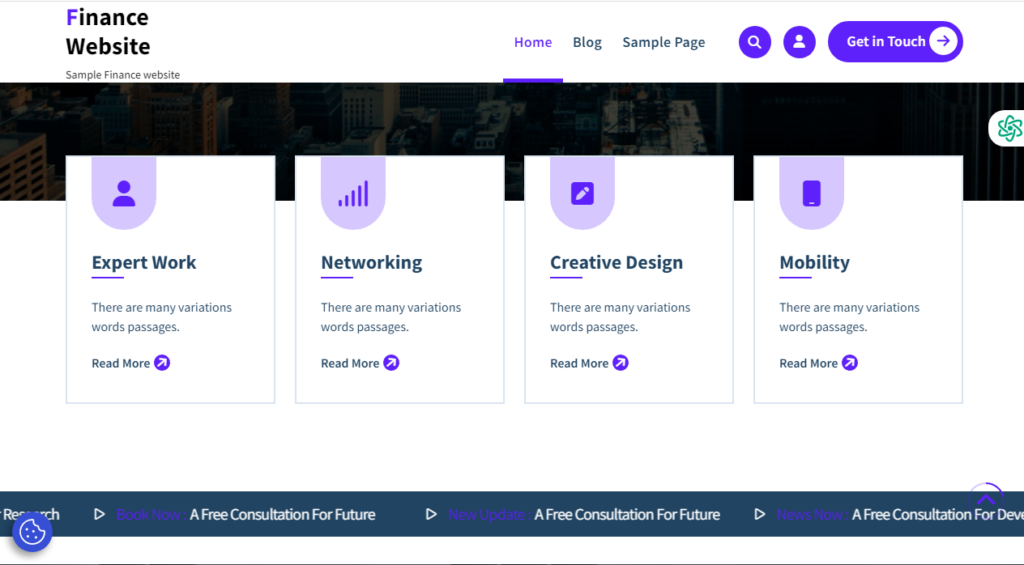
Task: Click the search icon in header
Action: click(754, 42)
